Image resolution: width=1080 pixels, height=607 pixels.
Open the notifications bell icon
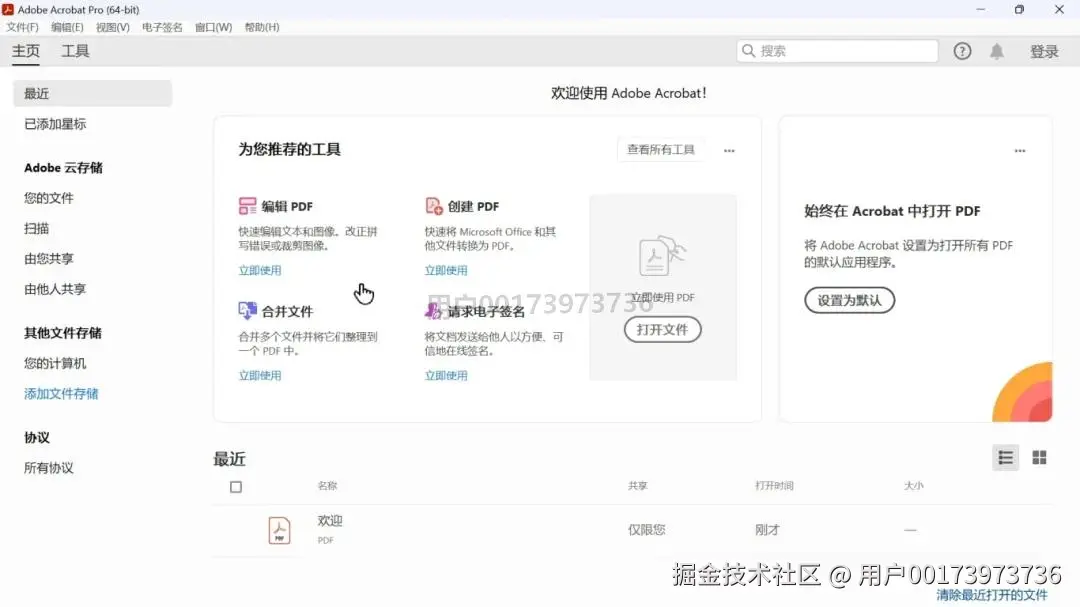click(x=996, y=51)
